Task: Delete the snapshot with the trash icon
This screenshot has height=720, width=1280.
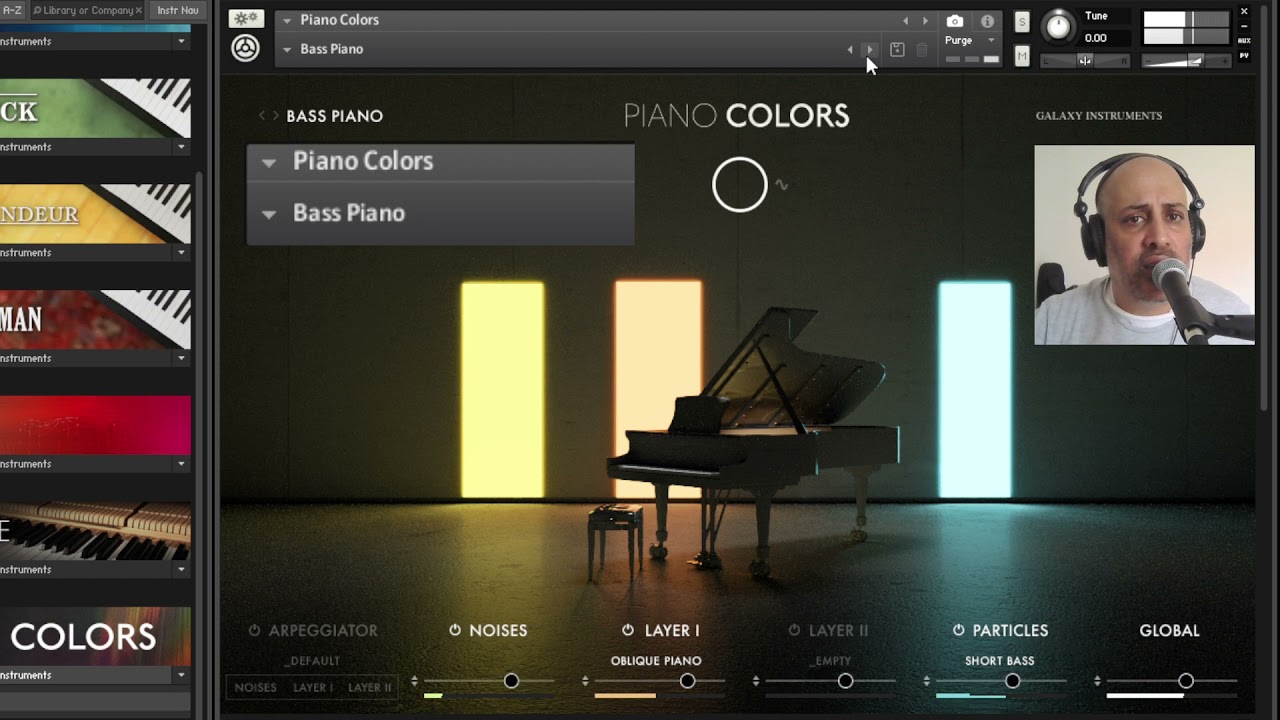Action: pyautogui.click(x=922, y=50)
